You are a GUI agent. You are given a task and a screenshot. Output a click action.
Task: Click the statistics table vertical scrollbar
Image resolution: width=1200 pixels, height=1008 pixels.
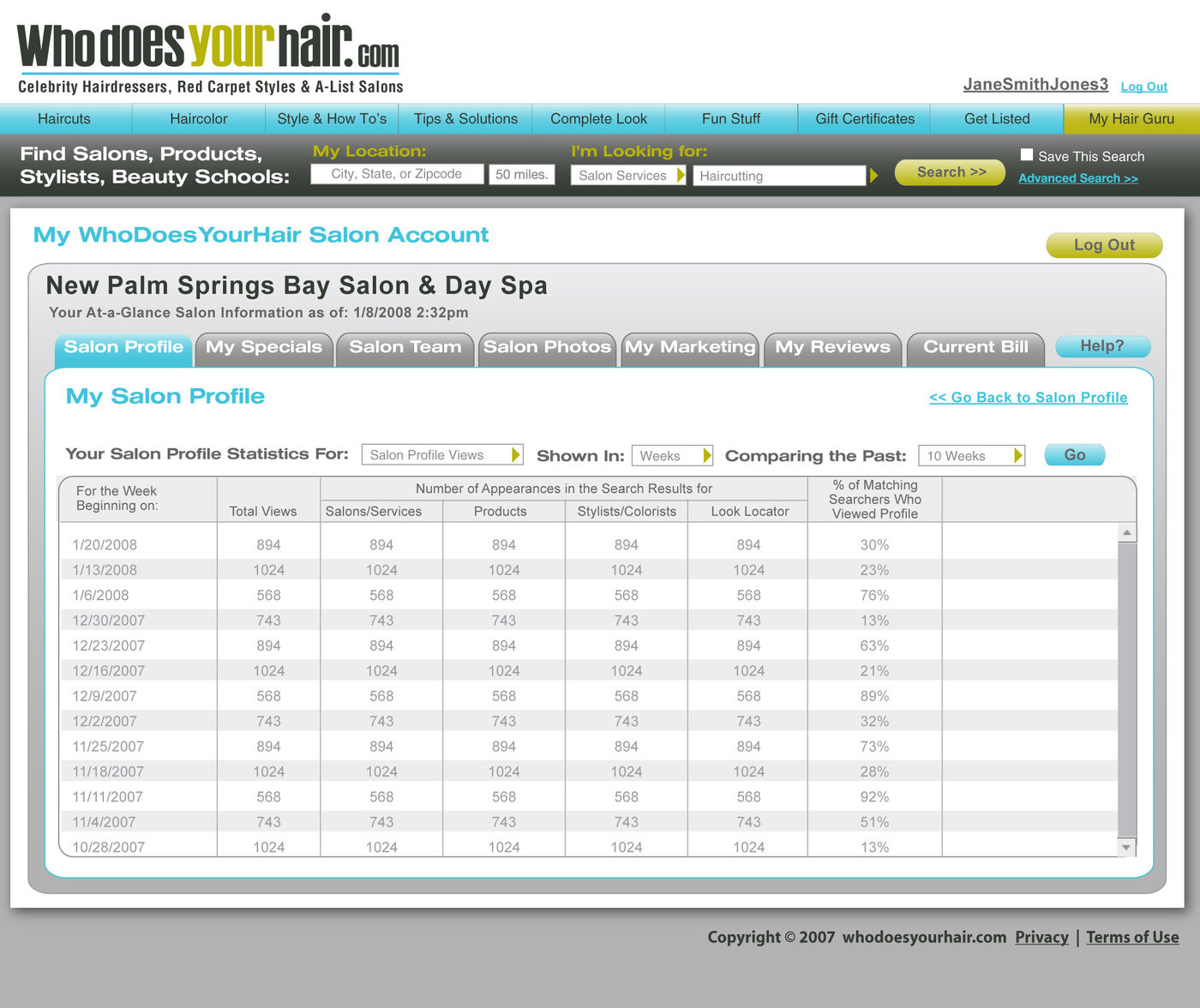coord(1127,690)
